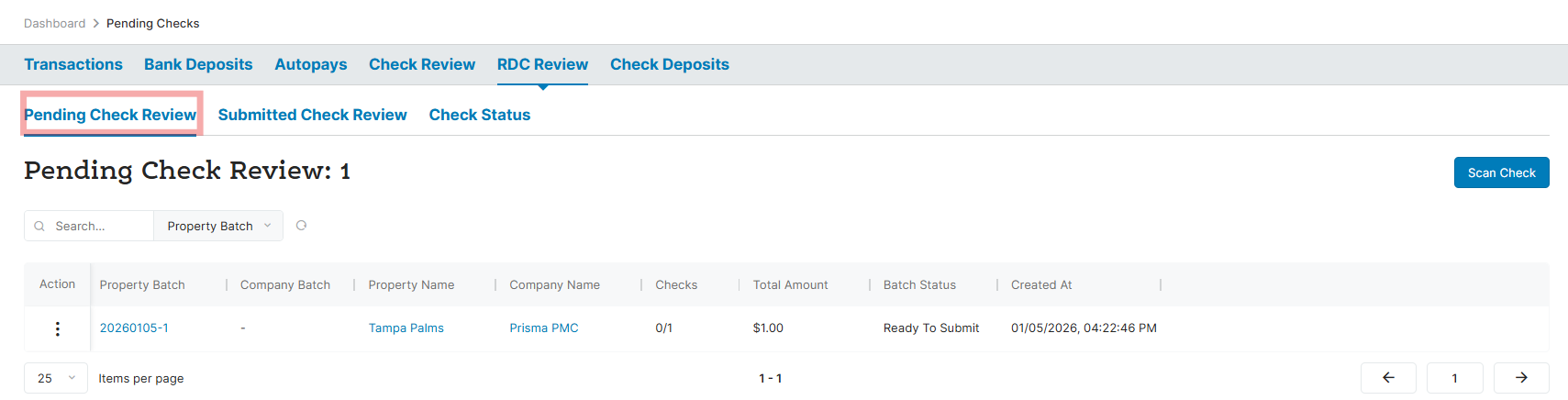Switch to Submitted Check Review sub-tab

[x=313, y=115]
